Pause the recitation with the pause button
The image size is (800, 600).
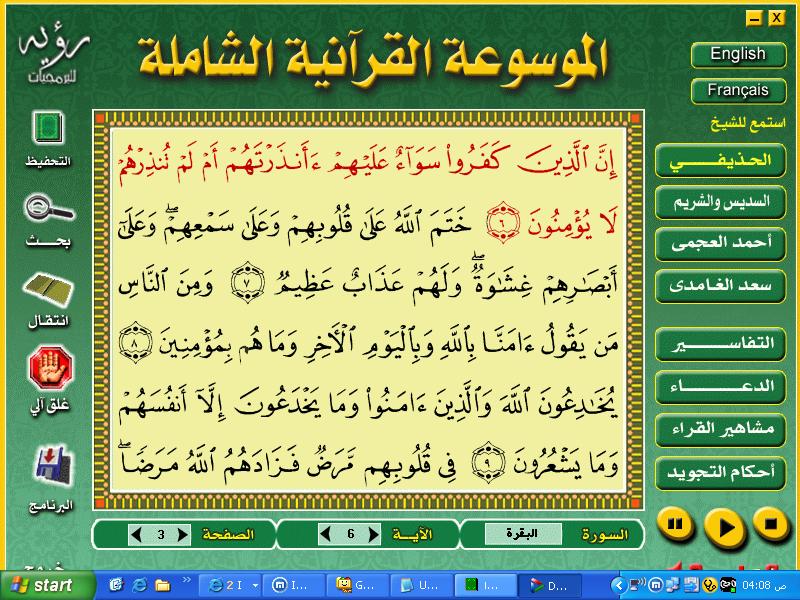coord(675,525)
